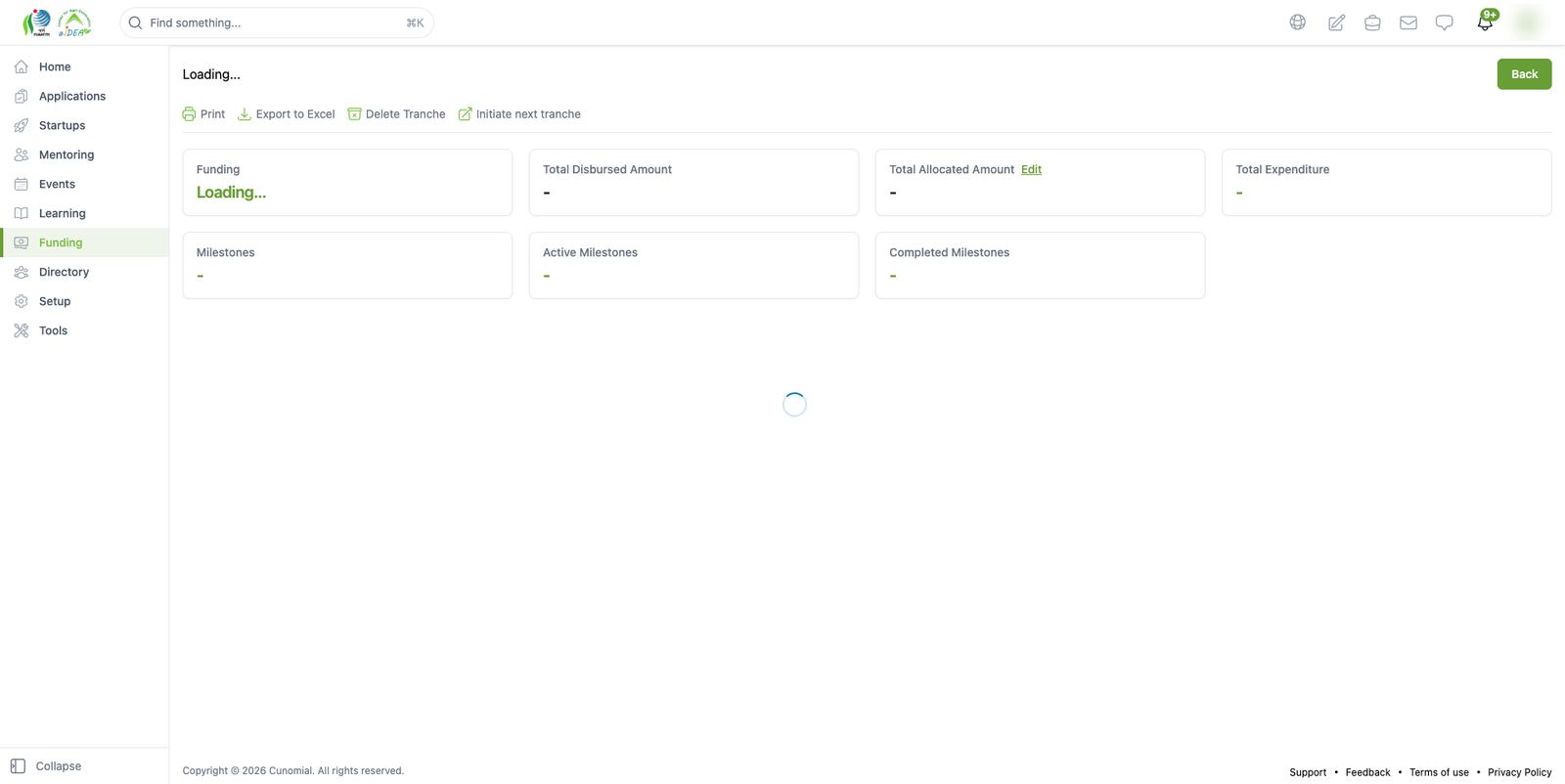Click the Funding money icon in sidebar
1565x784 pixels.
(x=22, y=242)
